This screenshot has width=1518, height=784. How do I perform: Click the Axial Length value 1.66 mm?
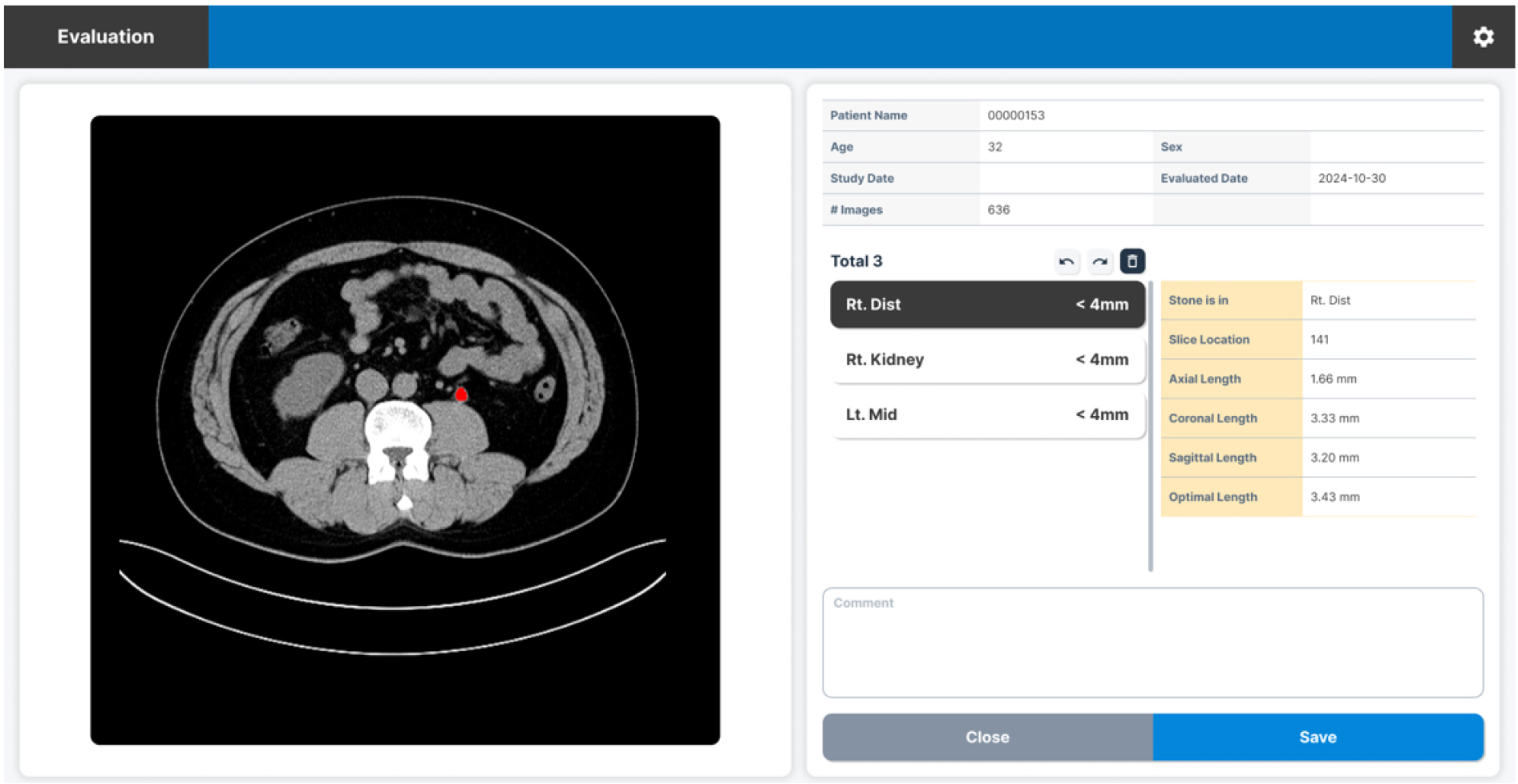point(1333,379)
